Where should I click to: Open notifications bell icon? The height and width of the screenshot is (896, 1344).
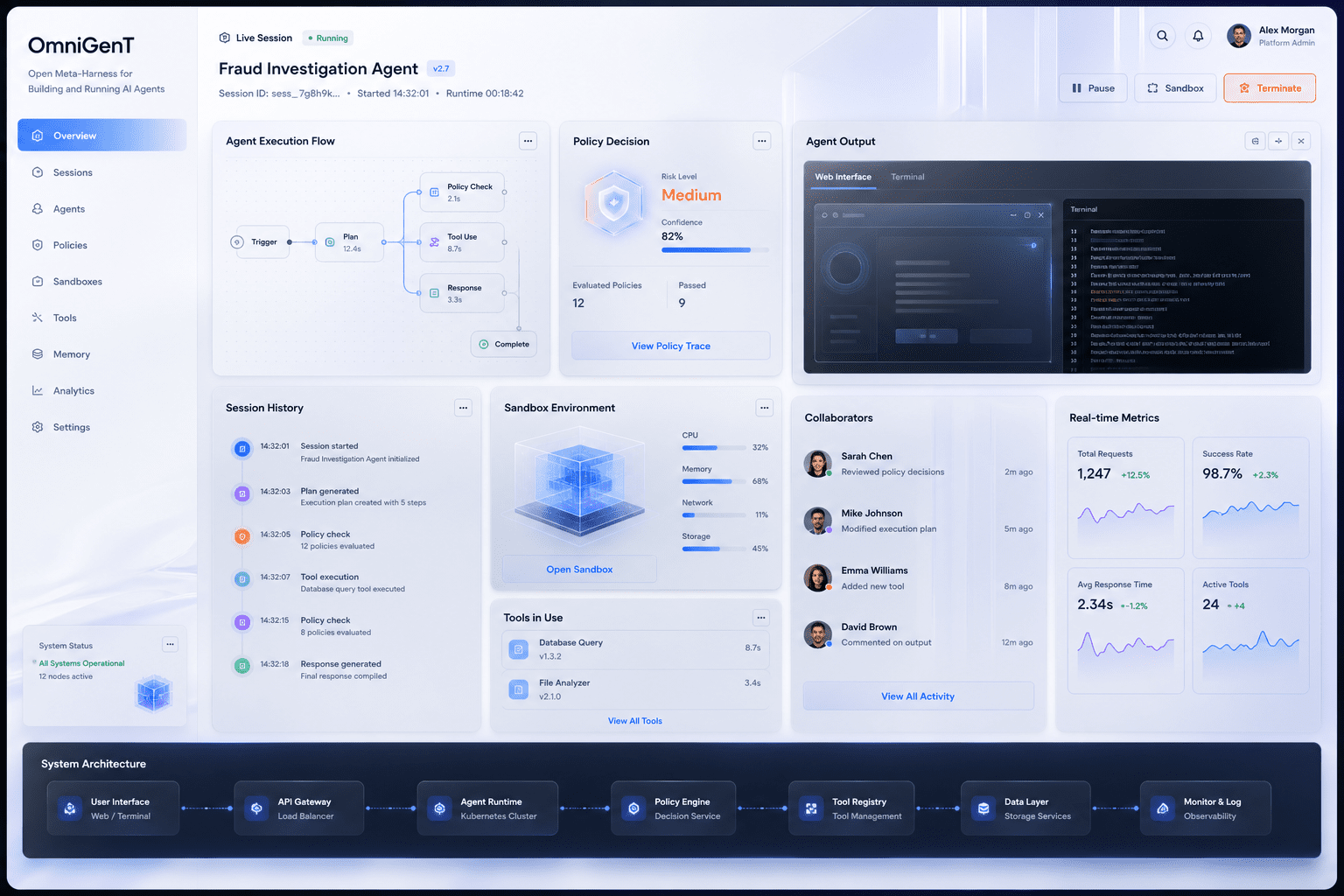pos(1198,36)
